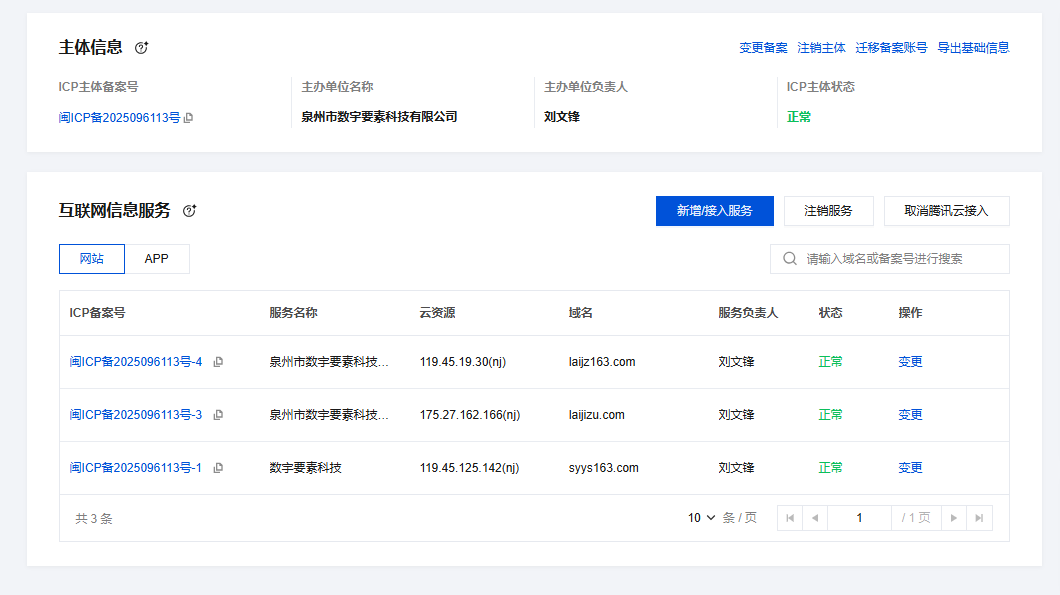Go to next page of results

pyautogui.click(x=954, y=518)
